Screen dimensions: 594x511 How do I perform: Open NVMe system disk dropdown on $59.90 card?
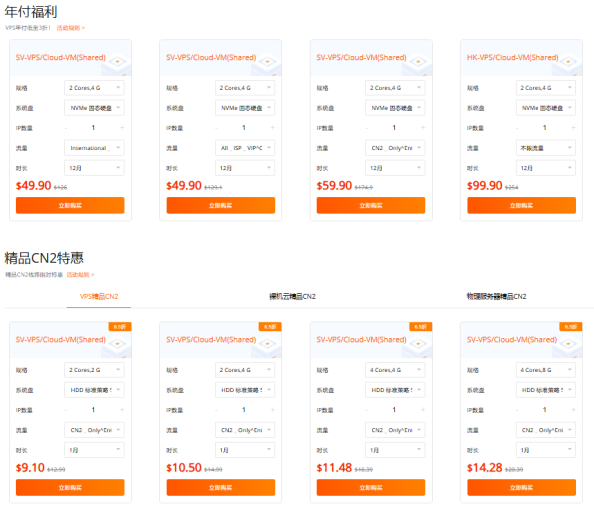[395, 108]
